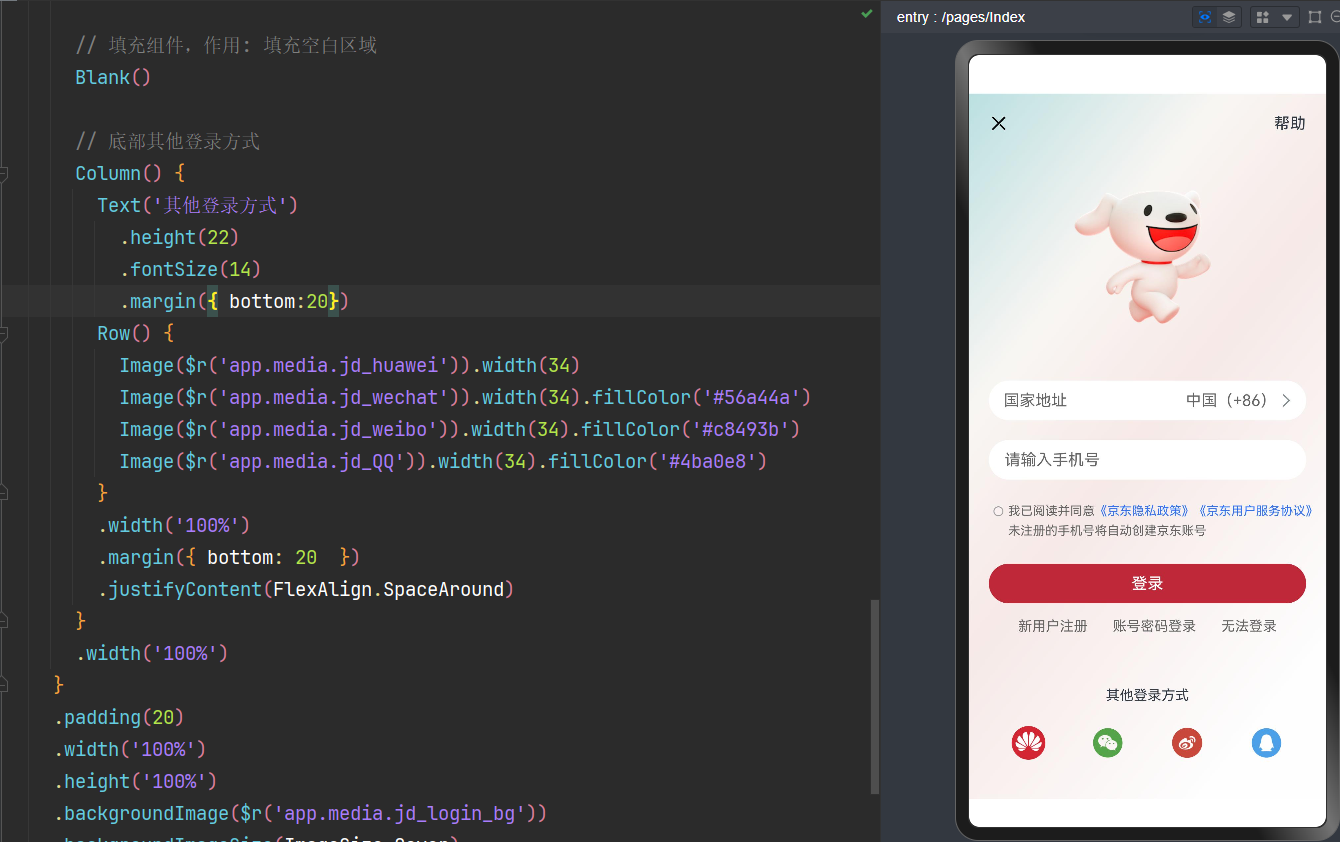The image size is (1340, 842).
Task: Click the Weibo login icon
Action: coord(1187,743)
